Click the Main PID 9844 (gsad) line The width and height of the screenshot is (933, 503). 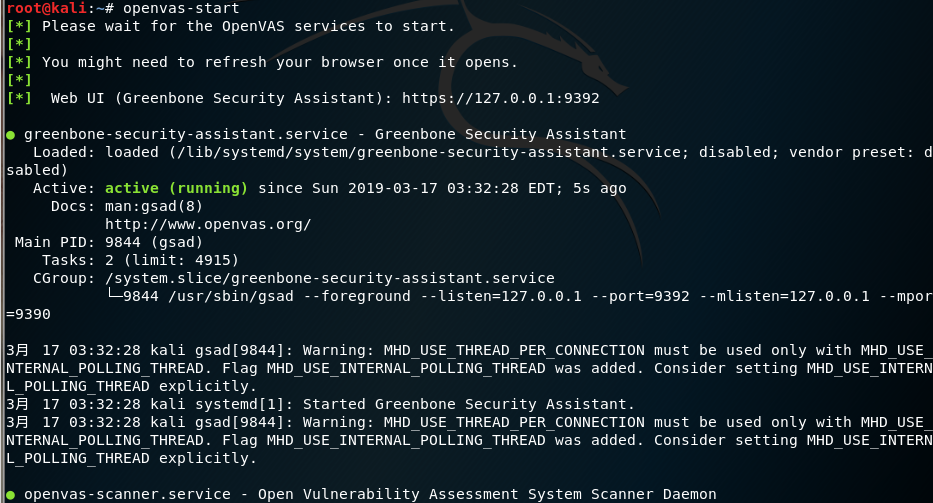tap(108, 242)
